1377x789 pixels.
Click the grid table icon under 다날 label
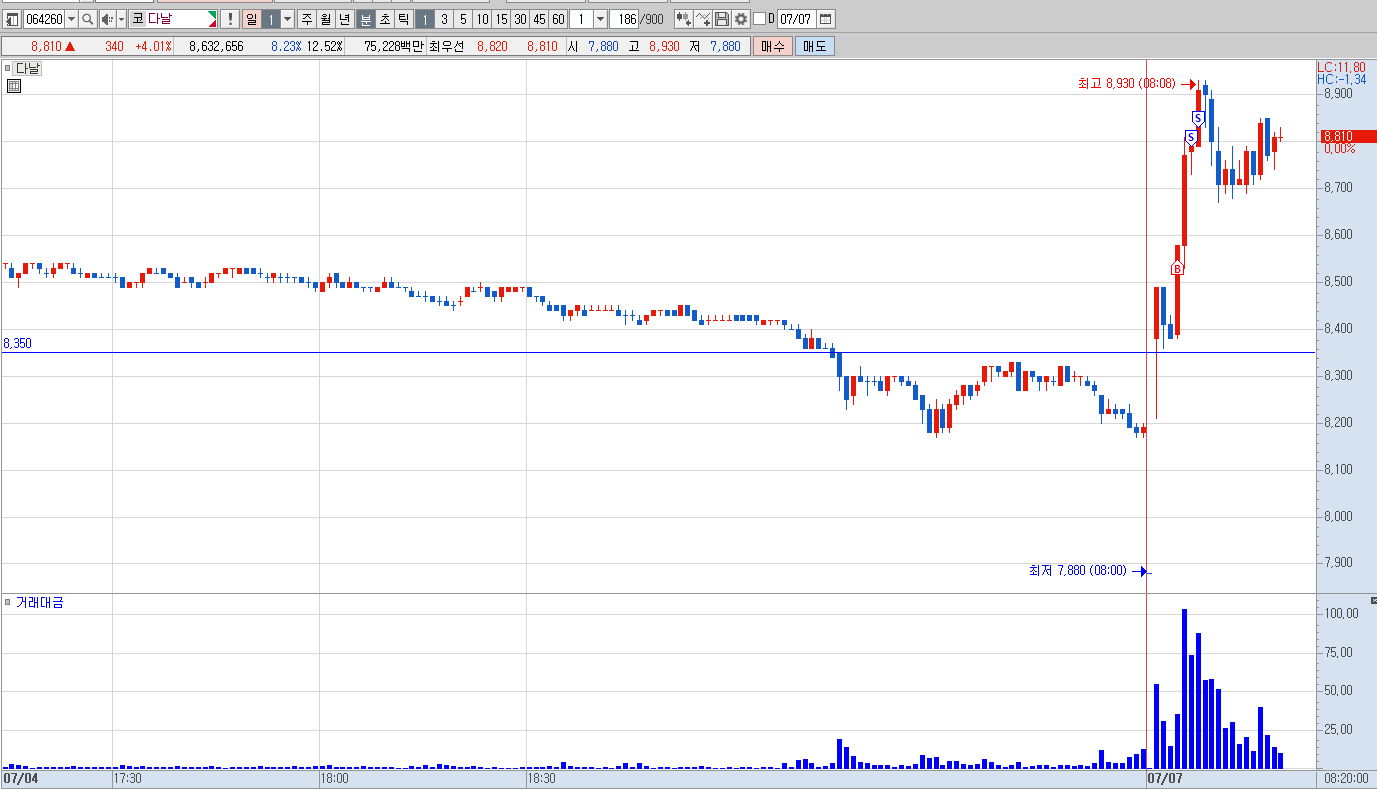pyautogui.click(x=14, y=86)
